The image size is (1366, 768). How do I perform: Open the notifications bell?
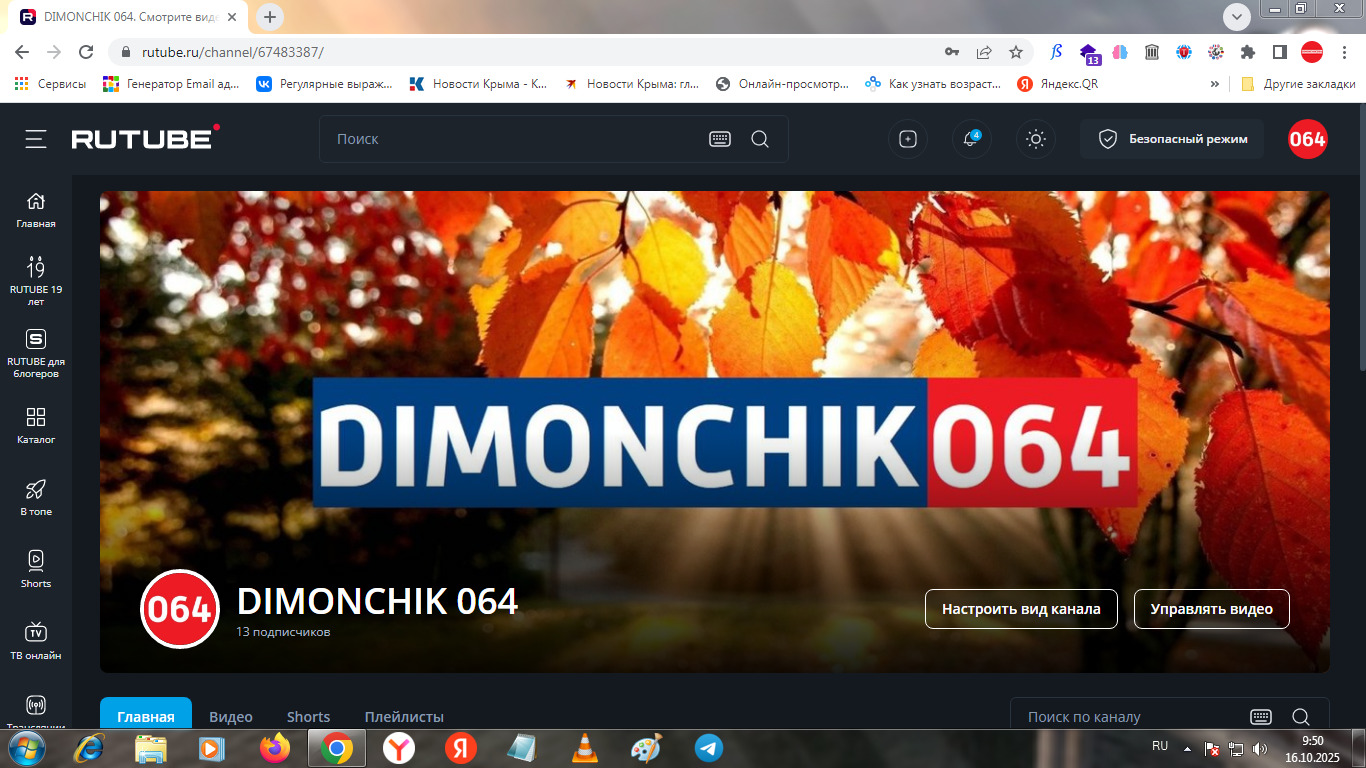click(x=970, y=139)
